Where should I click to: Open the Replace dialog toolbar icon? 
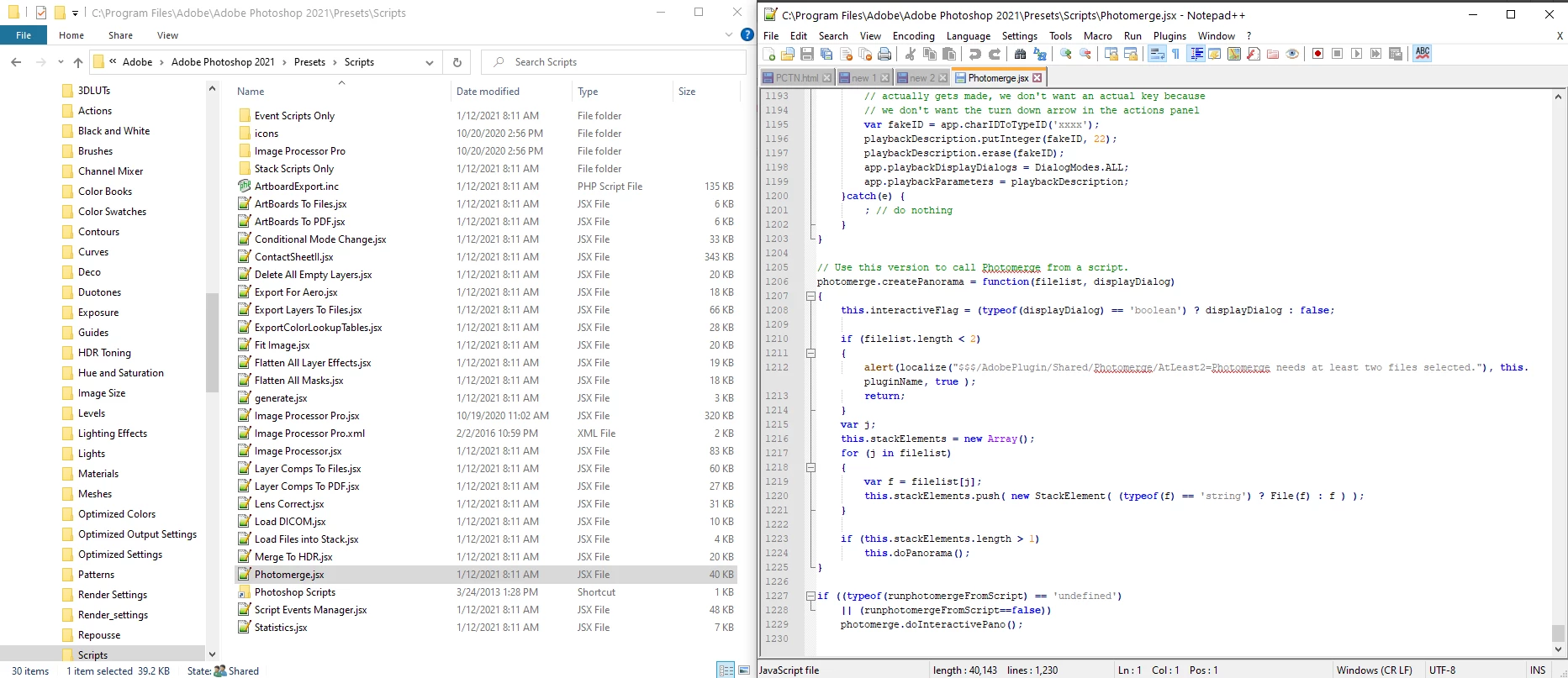click(x=1040, y=54)
